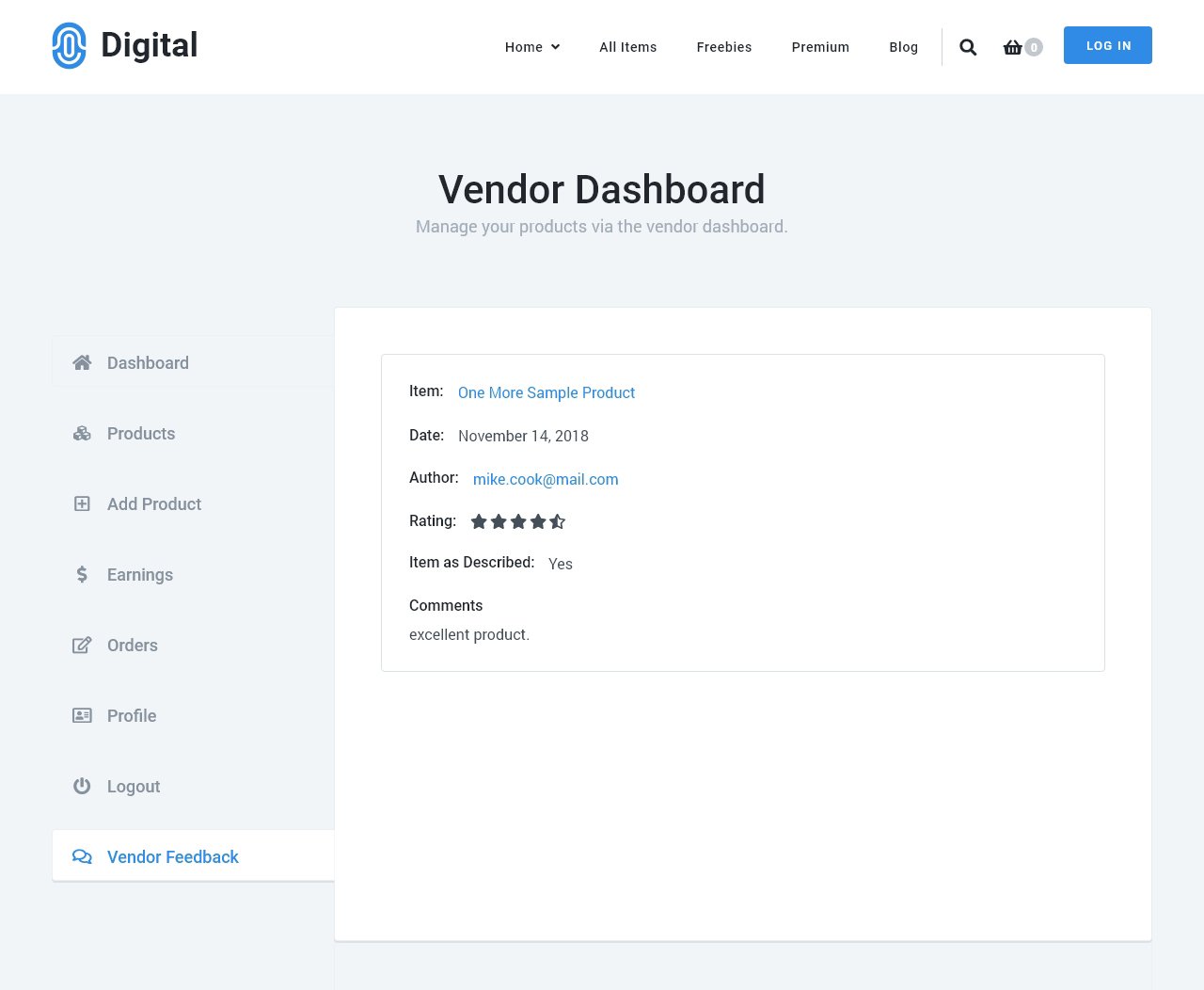Click the Products cubes icon
This screenshot has width=1204, height=990.
pyautogui.click(x=82, y=434)
